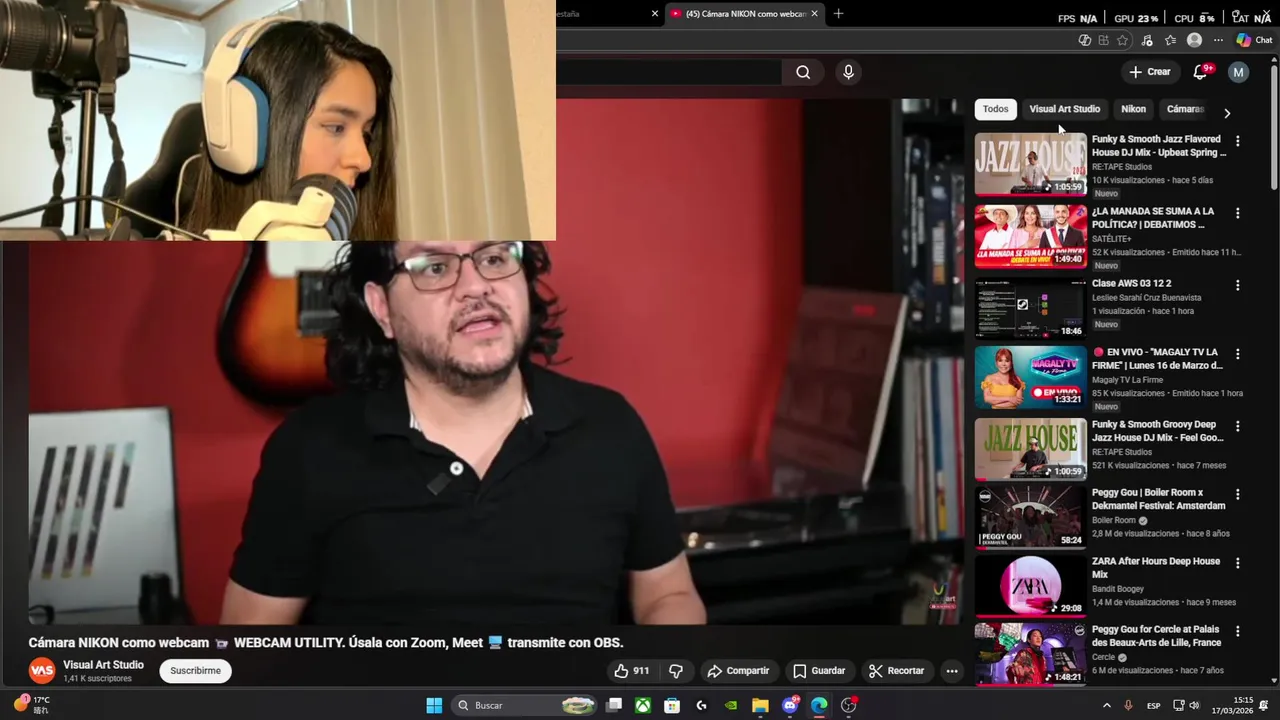Open options for ZARA After Hours Deep House
The image size is (1280, 720).
[1237, 563]
